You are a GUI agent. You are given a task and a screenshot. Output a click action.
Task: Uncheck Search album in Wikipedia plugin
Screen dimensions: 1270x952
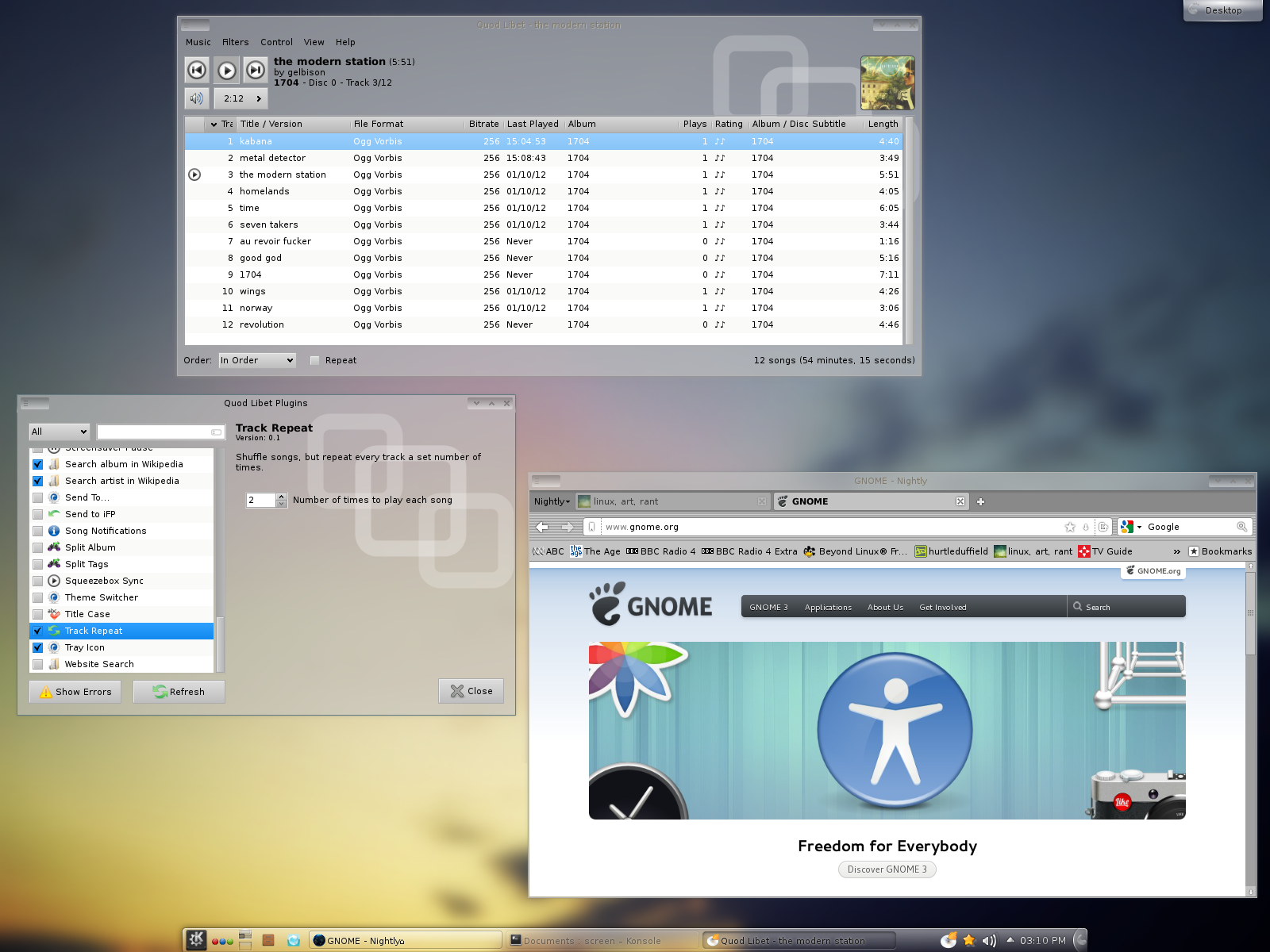(37, 464)
